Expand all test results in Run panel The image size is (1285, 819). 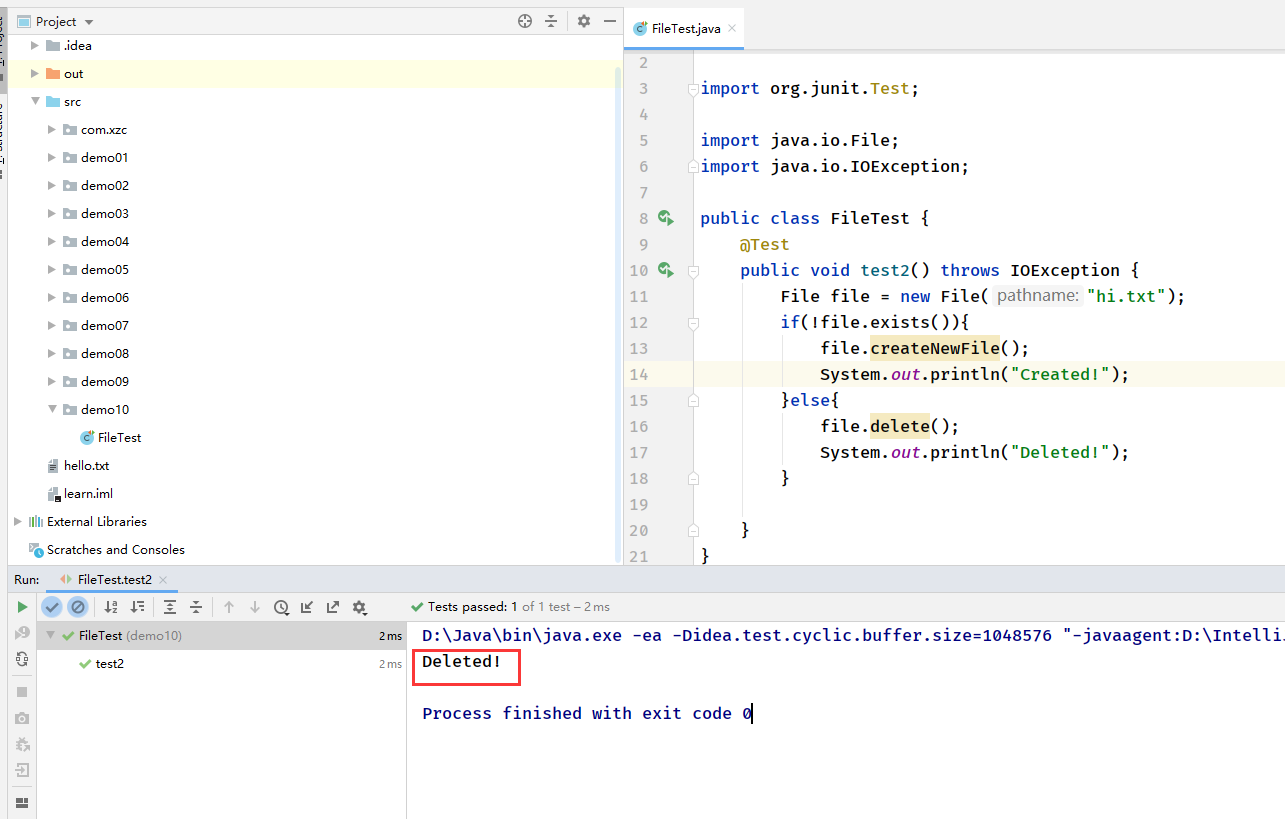(170, 607)
